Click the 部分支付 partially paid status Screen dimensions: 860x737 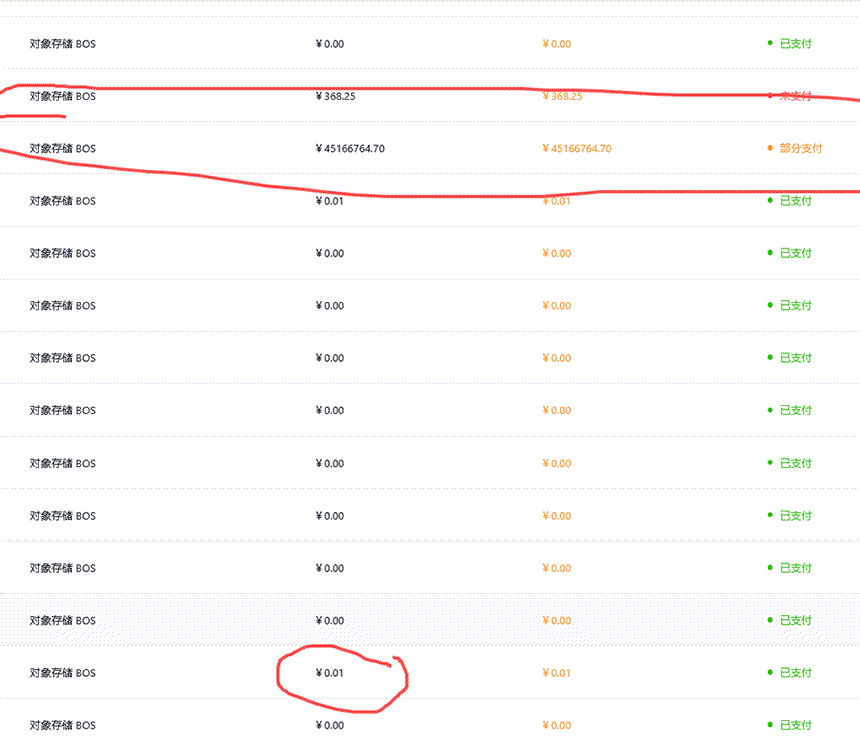tap(801, 149)
